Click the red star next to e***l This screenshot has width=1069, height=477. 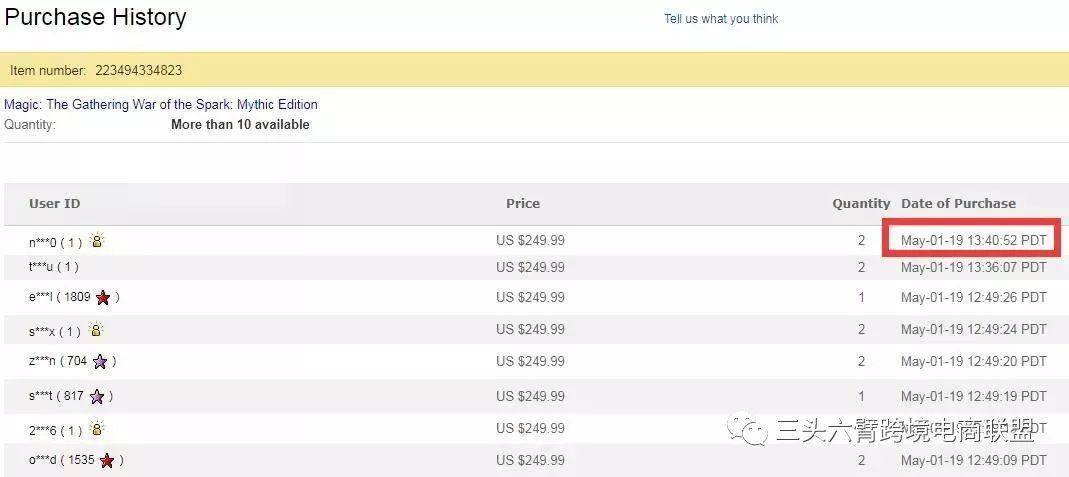point(103,298)
